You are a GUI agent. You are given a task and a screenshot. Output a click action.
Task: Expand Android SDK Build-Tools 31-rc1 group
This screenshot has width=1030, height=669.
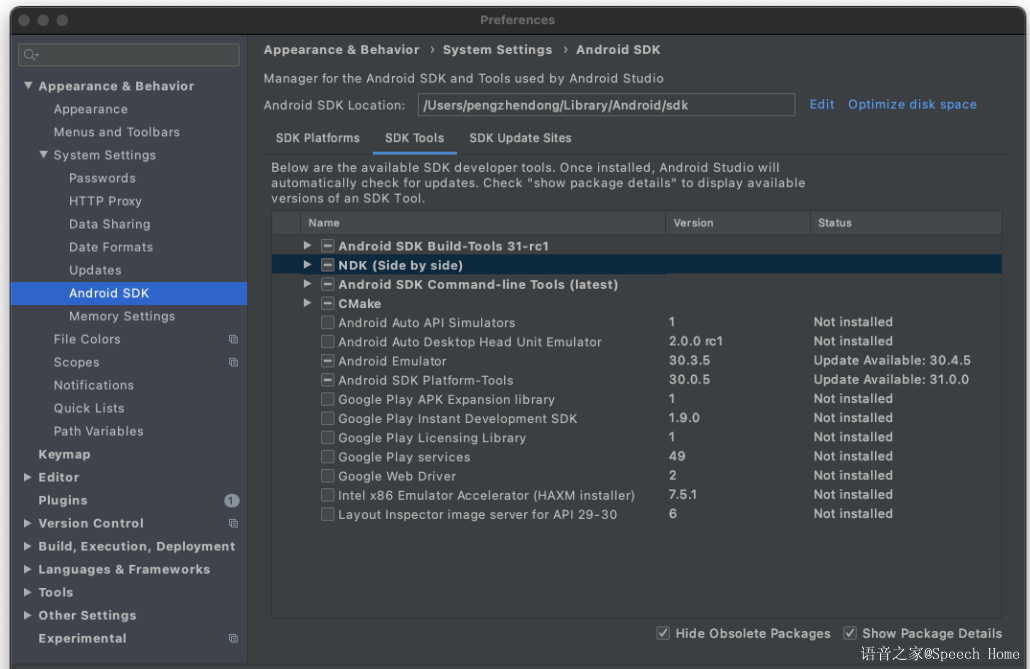pos(308,246)
